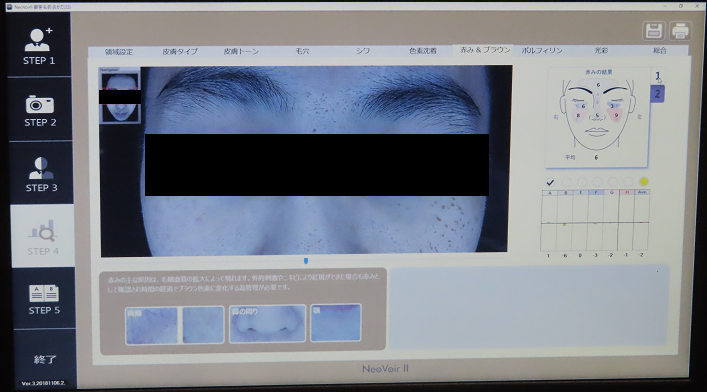Viewport: 707px width, 392px height.
Task: Select result page 2 blue tab
Action: click(x=657, y=94)
